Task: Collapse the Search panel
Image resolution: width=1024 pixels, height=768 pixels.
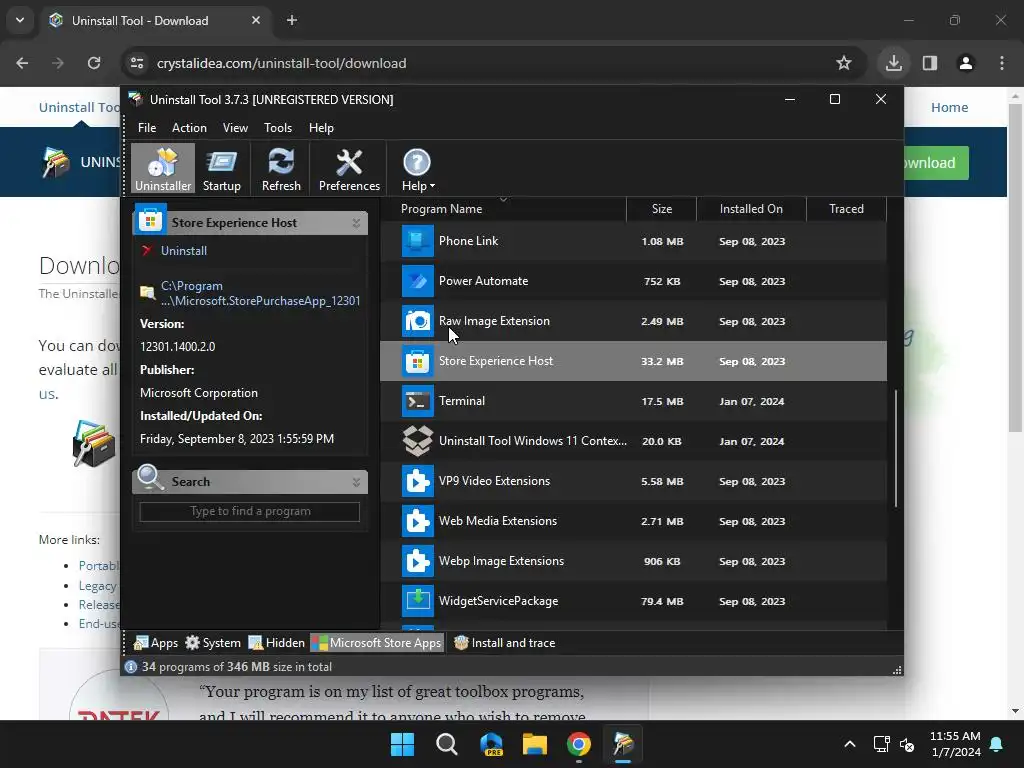Action: click(x=356, y=482)
